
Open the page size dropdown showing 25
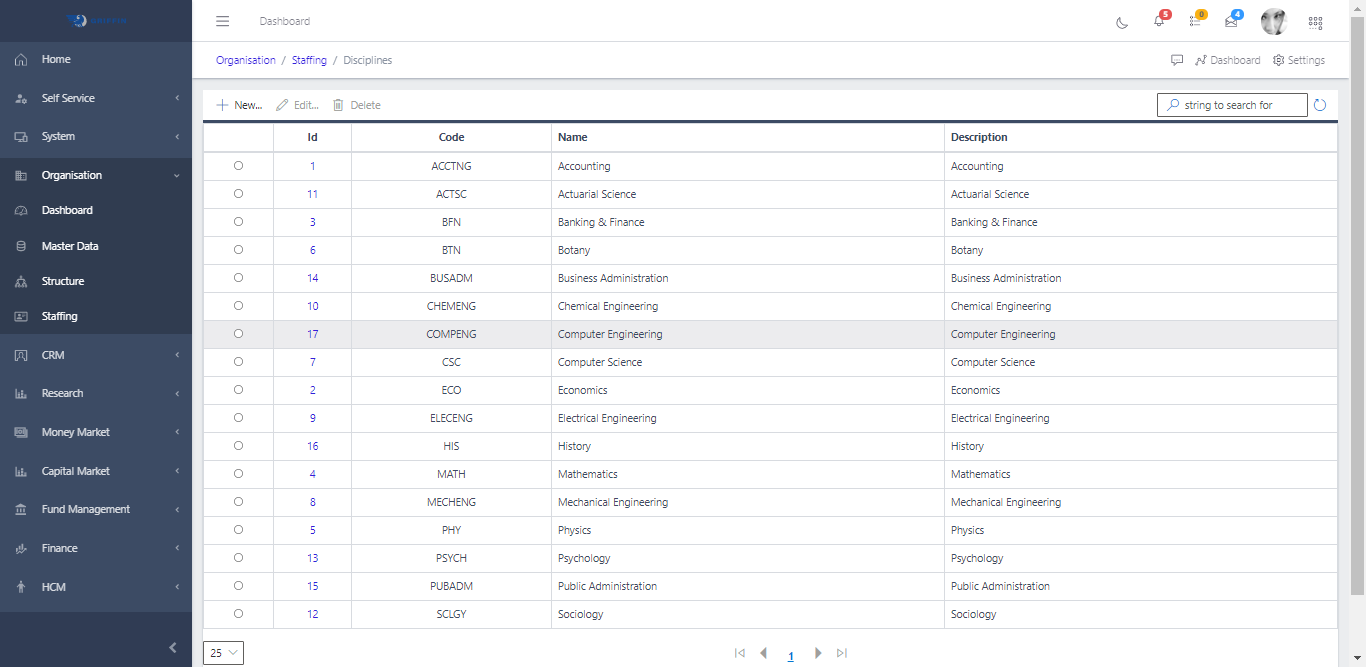pyautogui.click(x=223, y=653)
